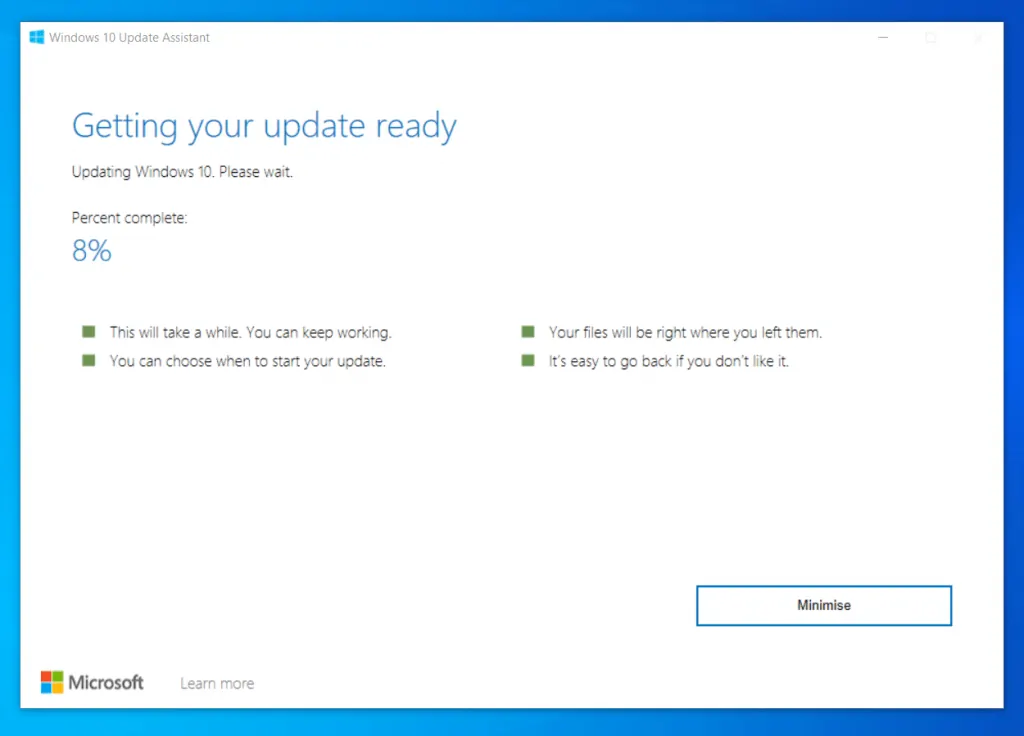This screenshot has height=736, width=1024.
Task: Click green bullet beside 'It's easy to go back'
Action: point(528,360)
